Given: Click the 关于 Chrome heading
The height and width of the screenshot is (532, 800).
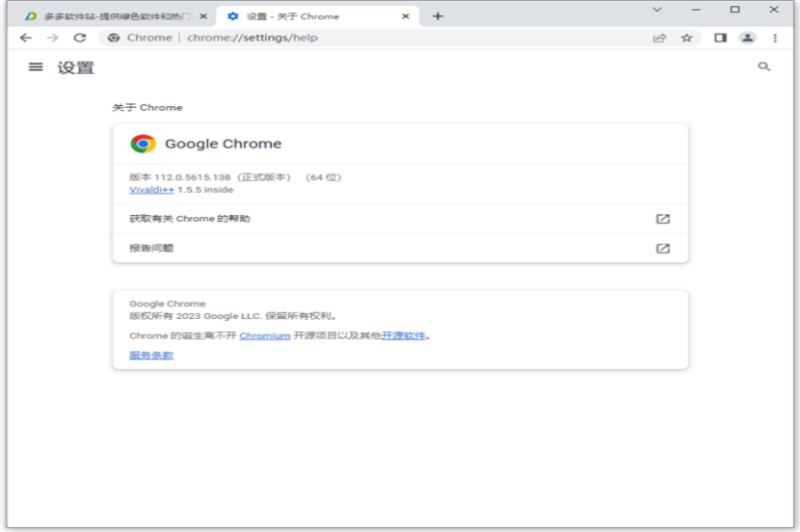Looking at the screenshot, I should click(x=147, y=108).
